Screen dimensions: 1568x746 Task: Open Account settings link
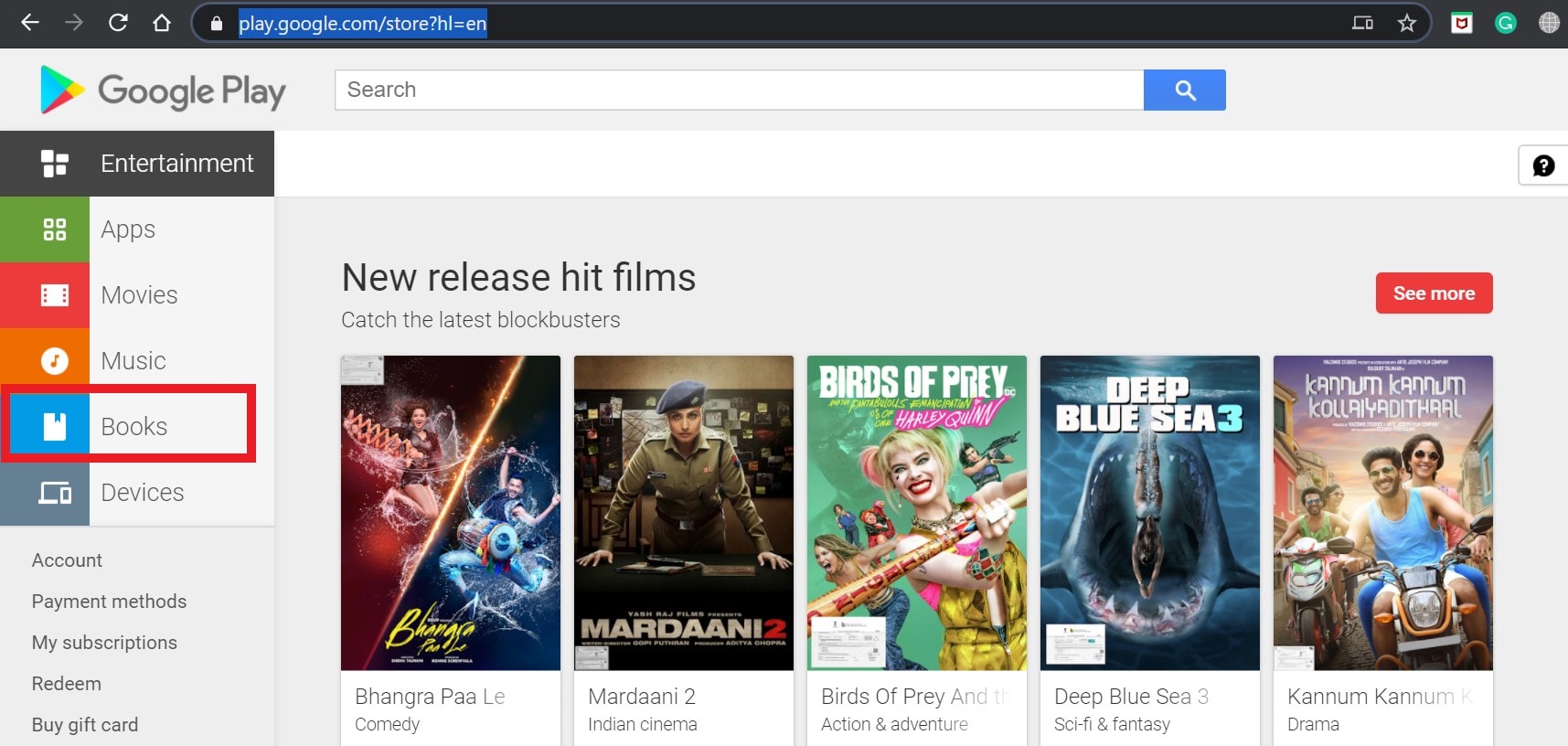67,560
